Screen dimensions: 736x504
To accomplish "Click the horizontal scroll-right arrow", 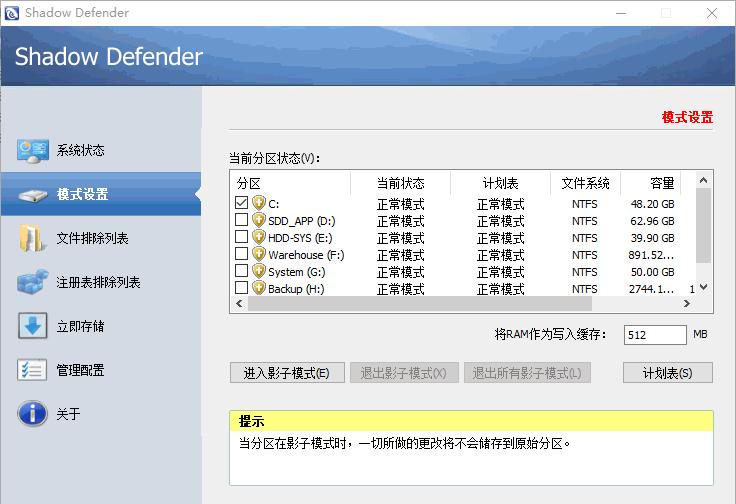I will point(687,304).
